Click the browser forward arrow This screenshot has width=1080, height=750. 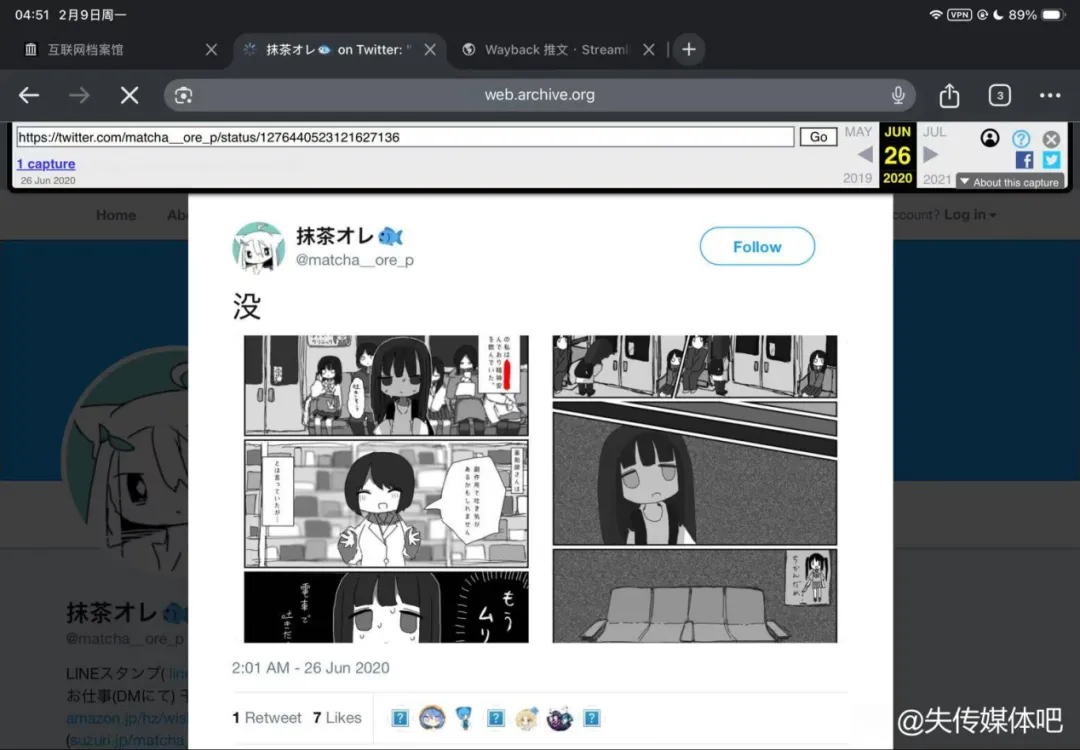click(79, 95)
